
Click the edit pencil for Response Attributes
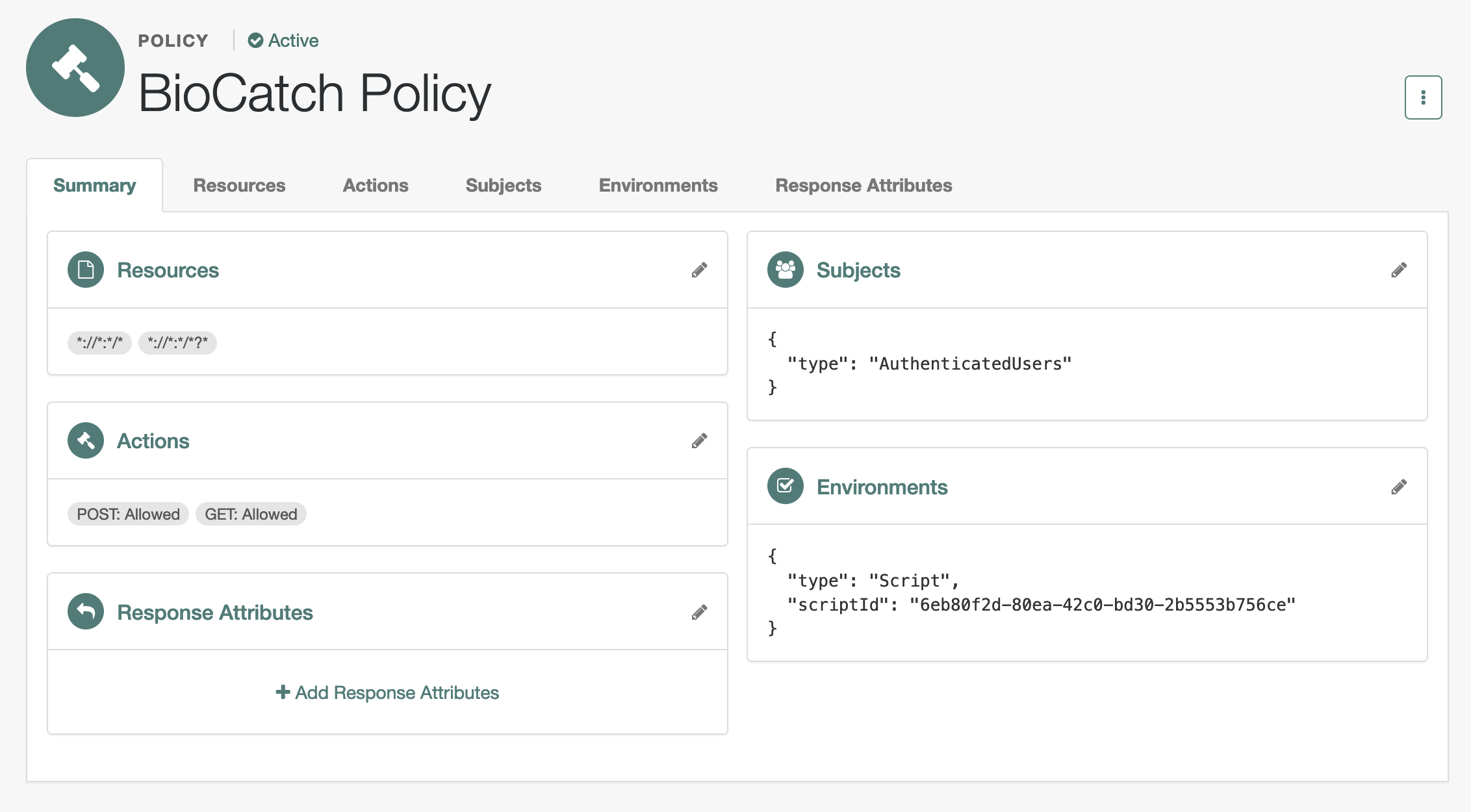[x=700, y=612]
